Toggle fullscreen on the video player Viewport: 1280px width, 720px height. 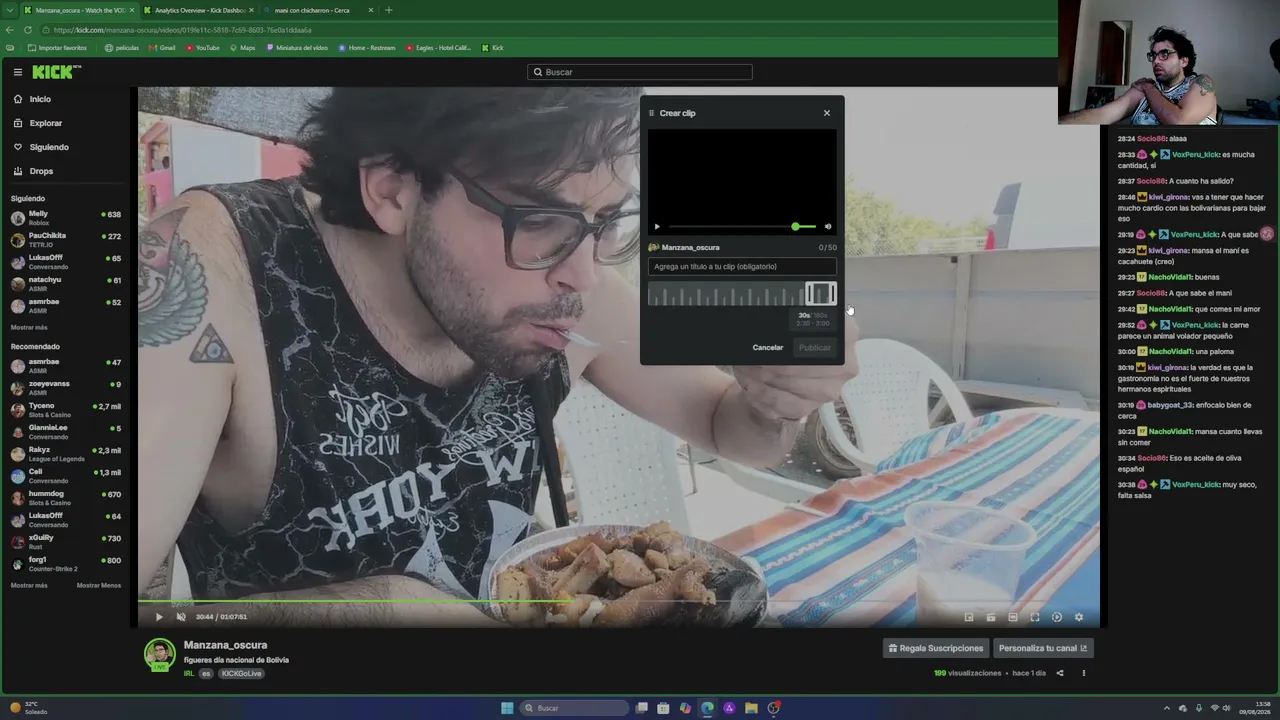pyautogui.click(x=1035, y=617)
